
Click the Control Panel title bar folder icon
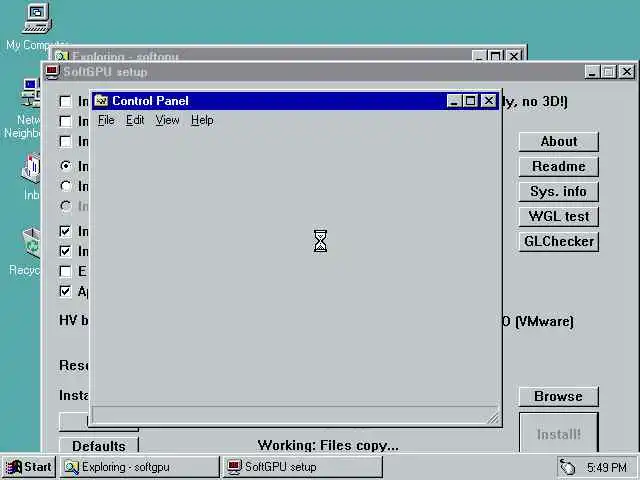(101, 100)
